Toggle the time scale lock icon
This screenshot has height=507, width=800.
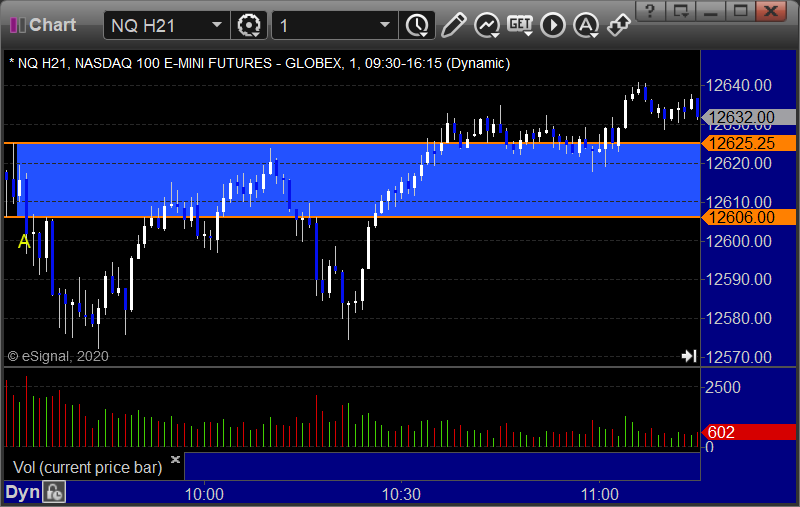[54, 492]
